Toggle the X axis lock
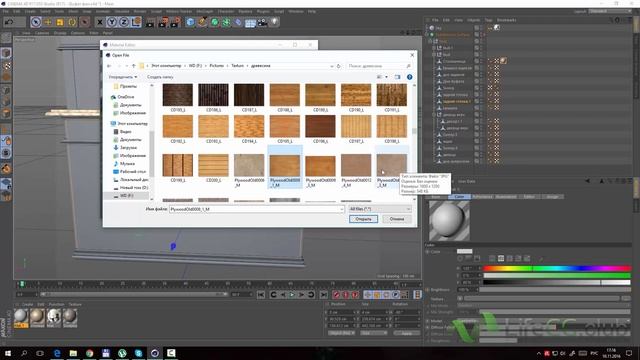 (x=100, y=22)
